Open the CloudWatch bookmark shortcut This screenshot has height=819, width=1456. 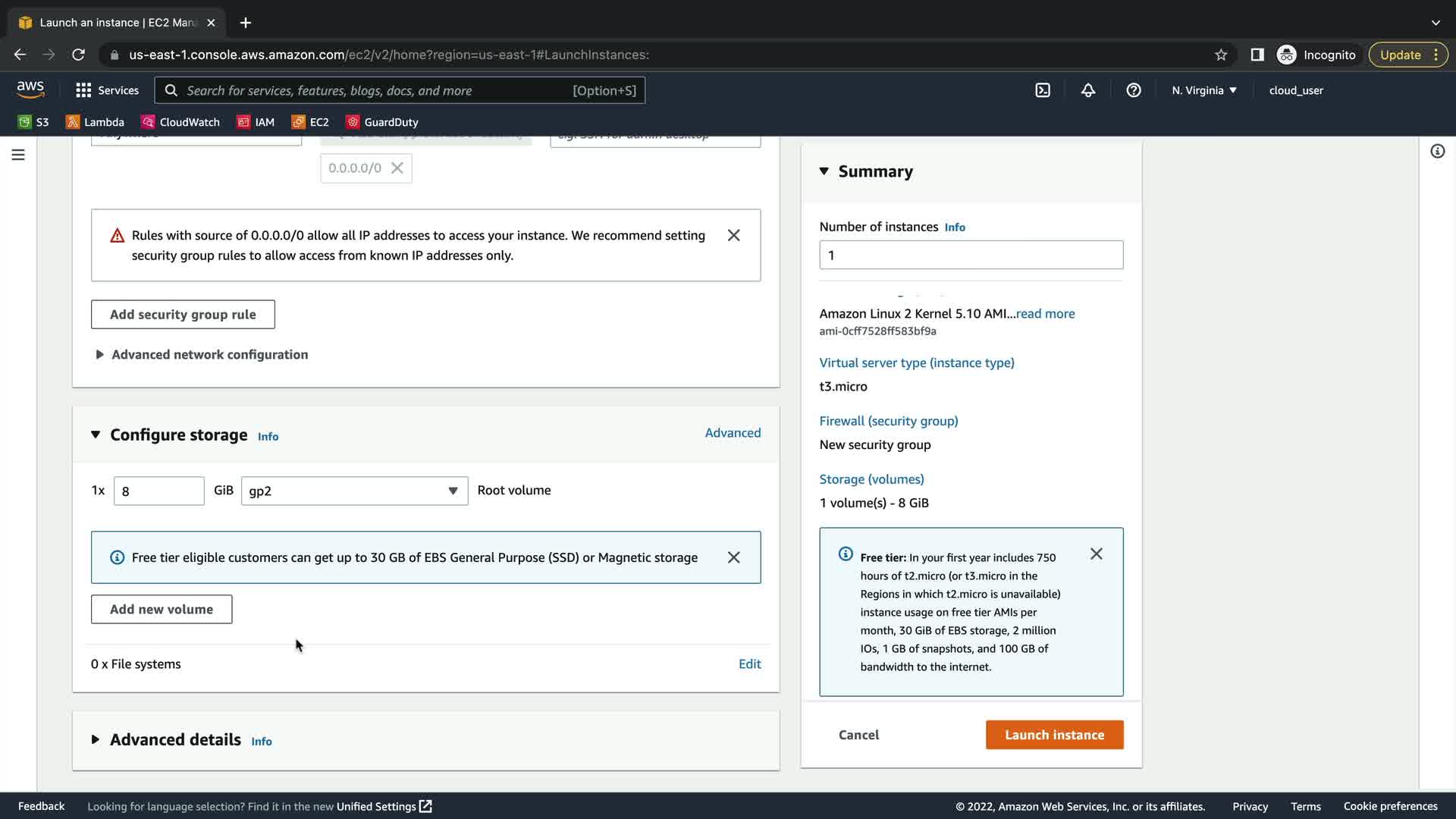pyautogui.click(x=180, y=122)
